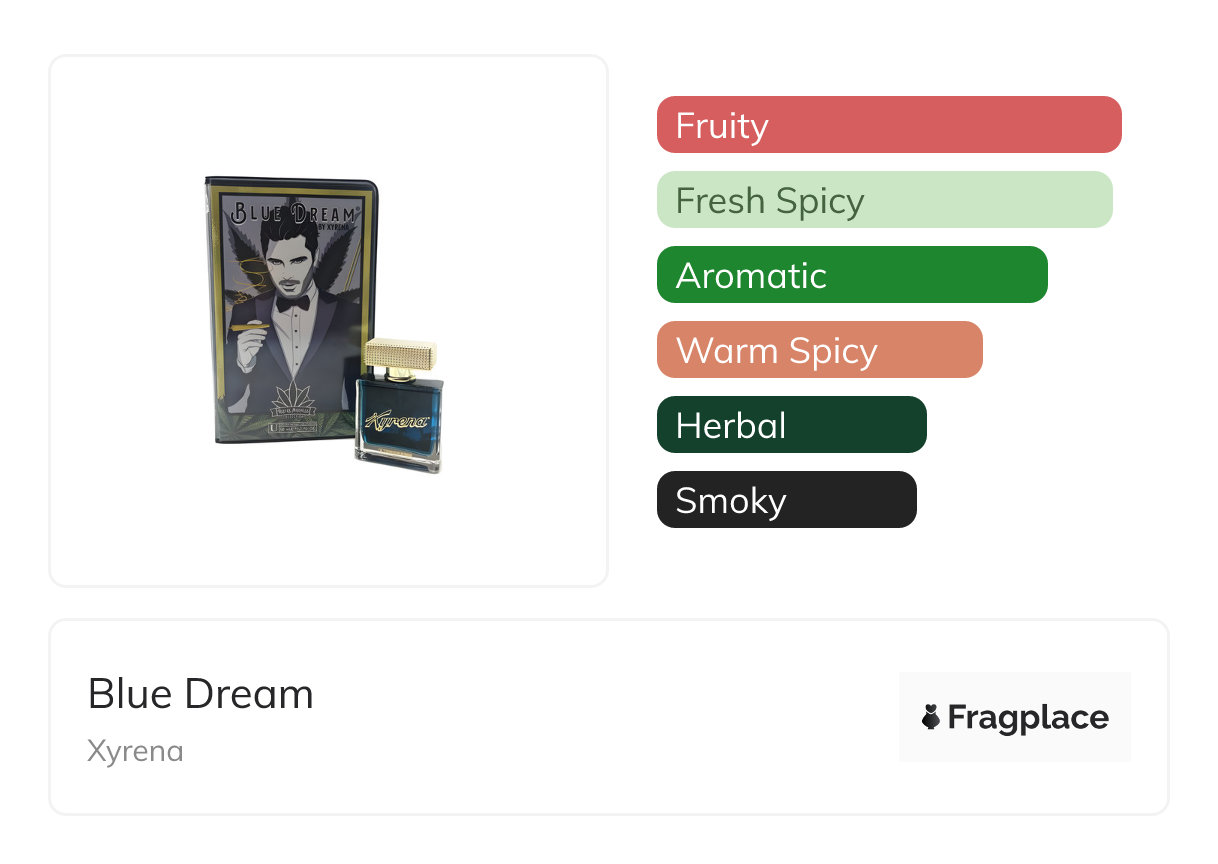
Task: Choose the Aromatic accord bar
Action: (x=851, y=275)
